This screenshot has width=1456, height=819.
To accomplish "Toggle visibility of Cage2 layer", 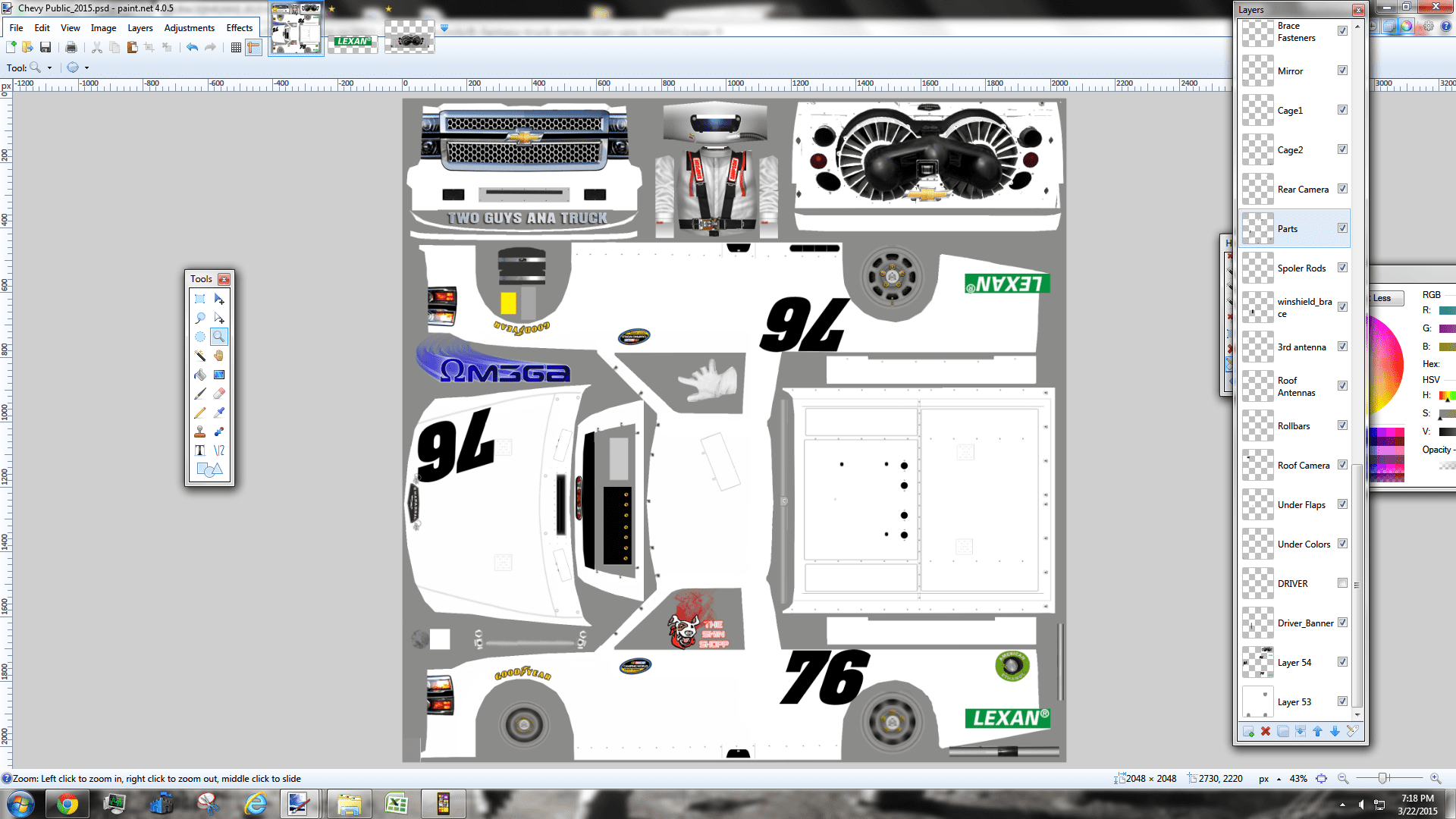I will pyautogui.click(x=1342, y=149).
